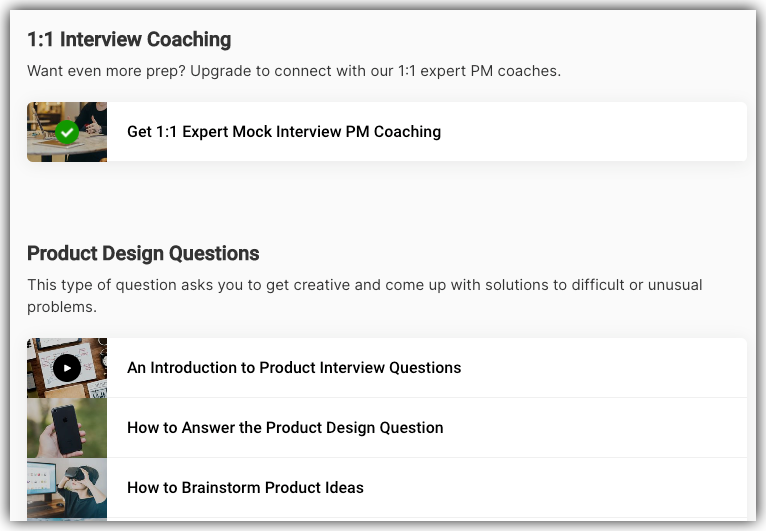Go to How to Answer the Product Design Question
The height and width of the screenshot is (531, 766).
pyautogui.click(x=285, y=428)
